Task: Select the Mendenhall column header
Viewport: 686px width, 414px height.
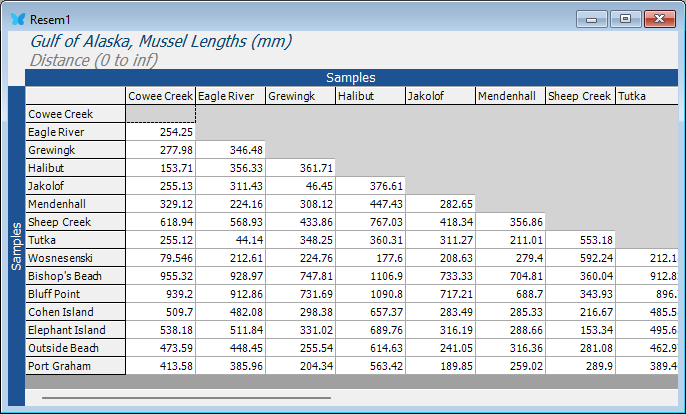Action: [510, 96]
